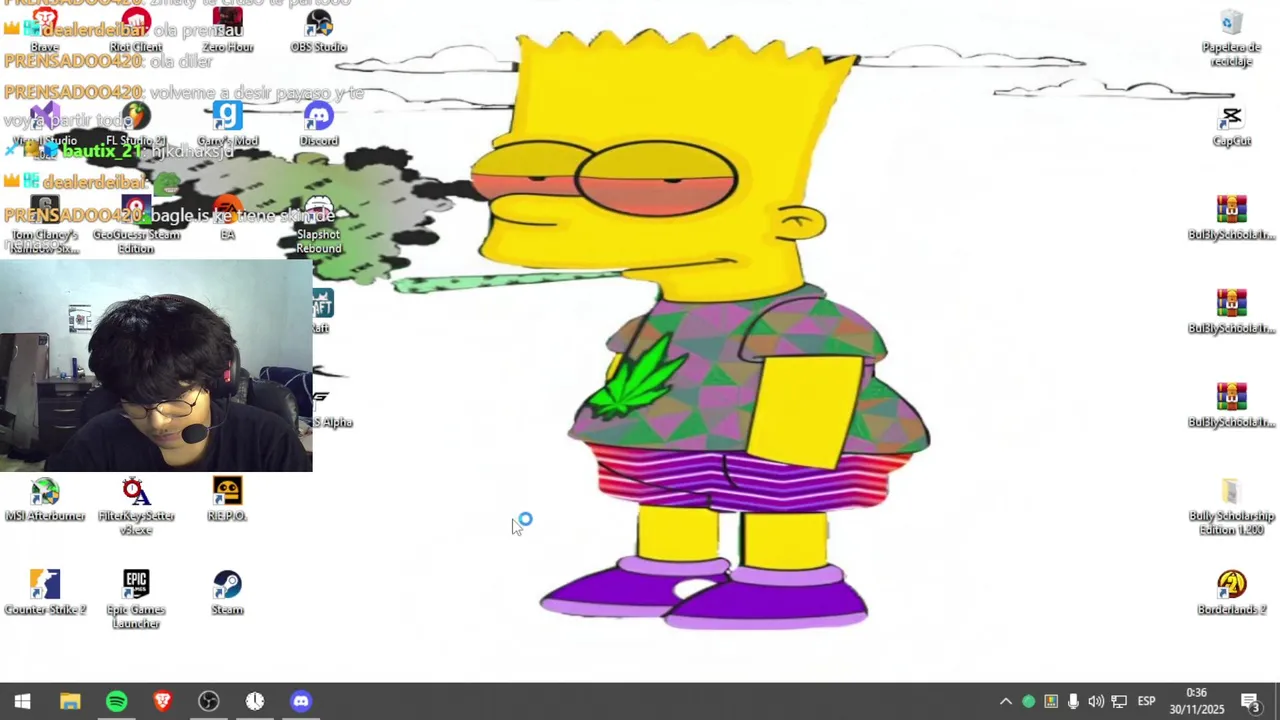Change the ESP input language
The image size is (1280, 720).
point(1146,701)
